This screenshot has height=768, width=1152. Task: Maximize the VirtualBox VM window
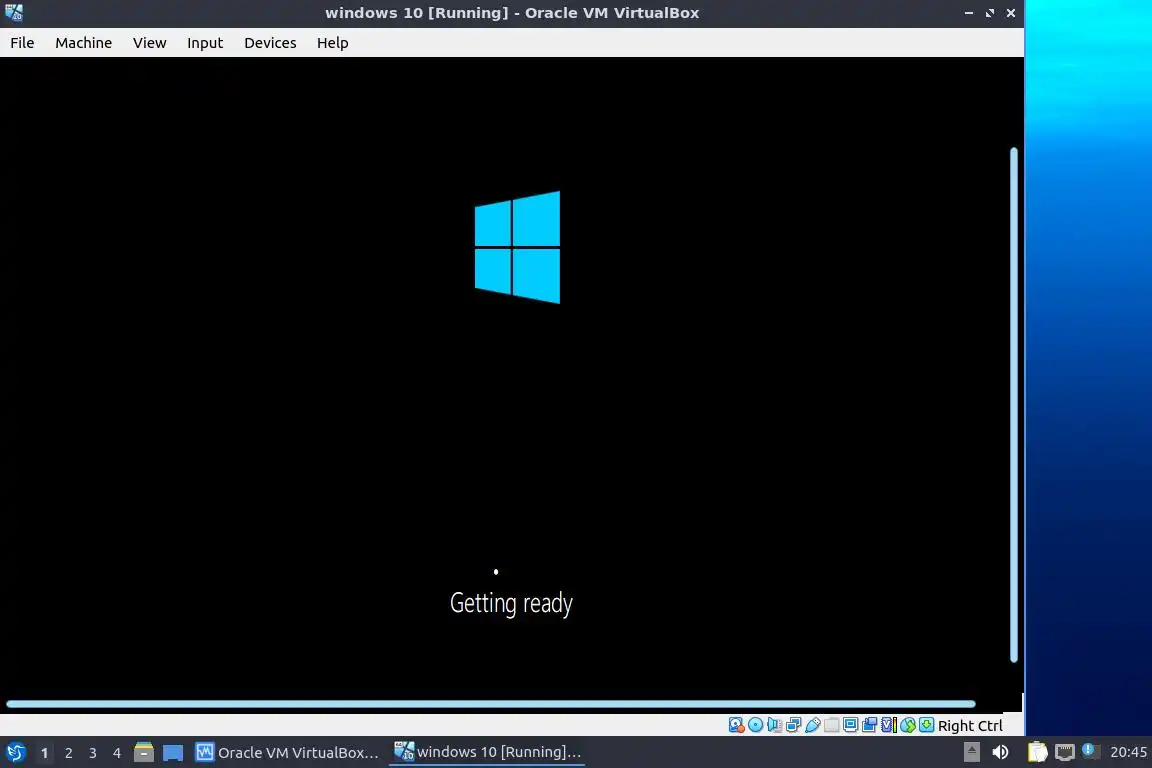click(x=990, y=12)
